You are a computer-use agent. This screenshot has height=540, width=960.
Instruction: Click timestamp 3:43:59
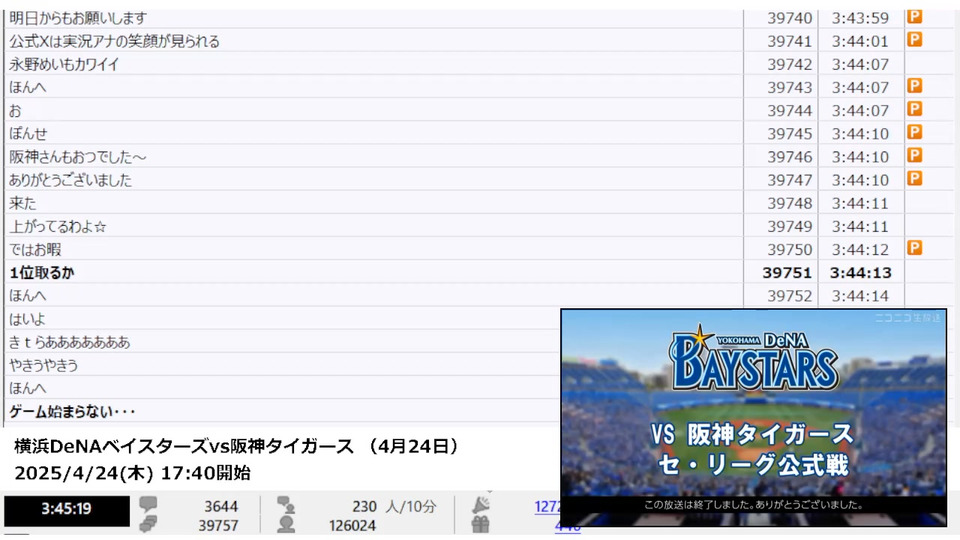tap(860, 18)
